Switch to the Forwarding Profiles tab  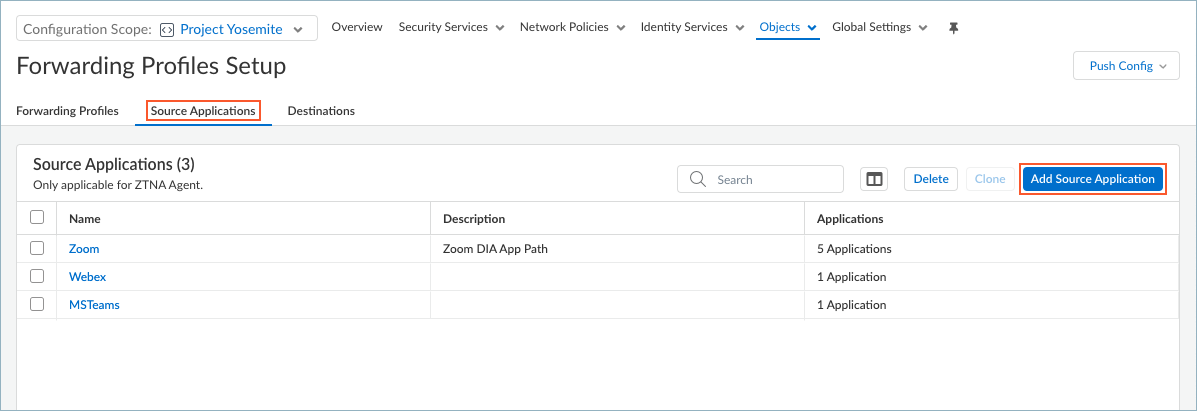[67, 111]
